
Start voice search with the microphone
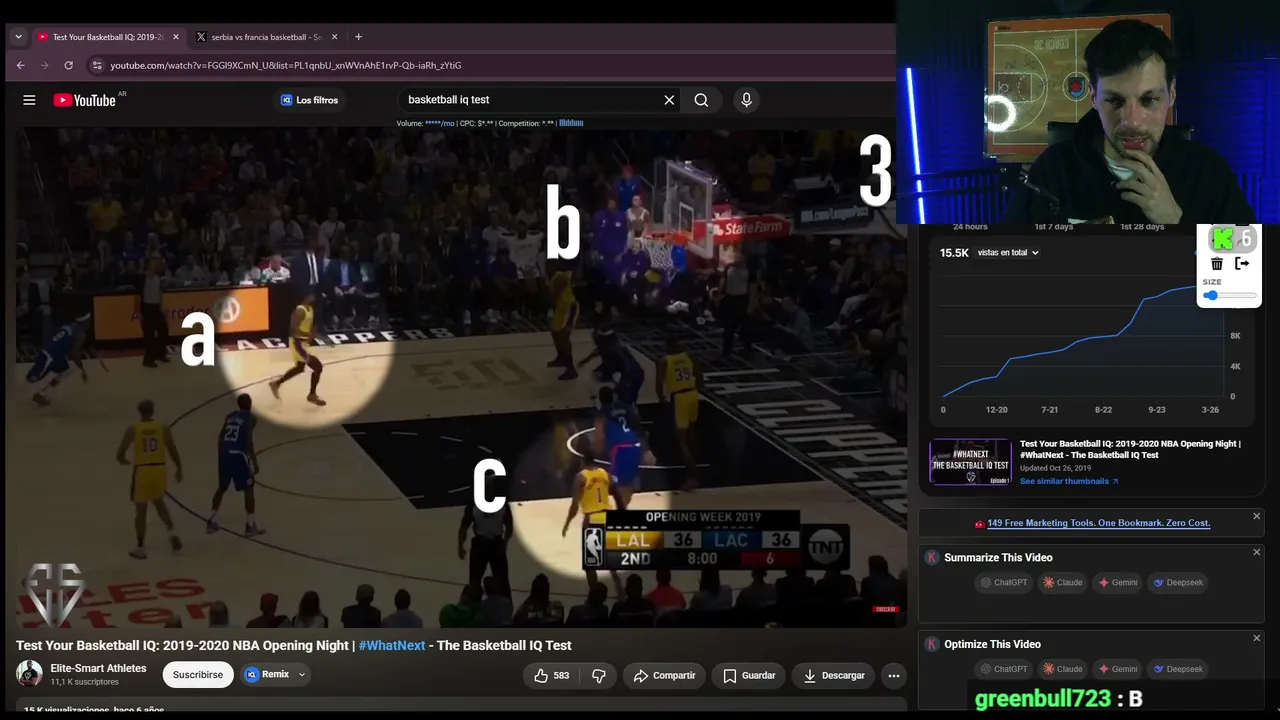[x=746, y=100]
